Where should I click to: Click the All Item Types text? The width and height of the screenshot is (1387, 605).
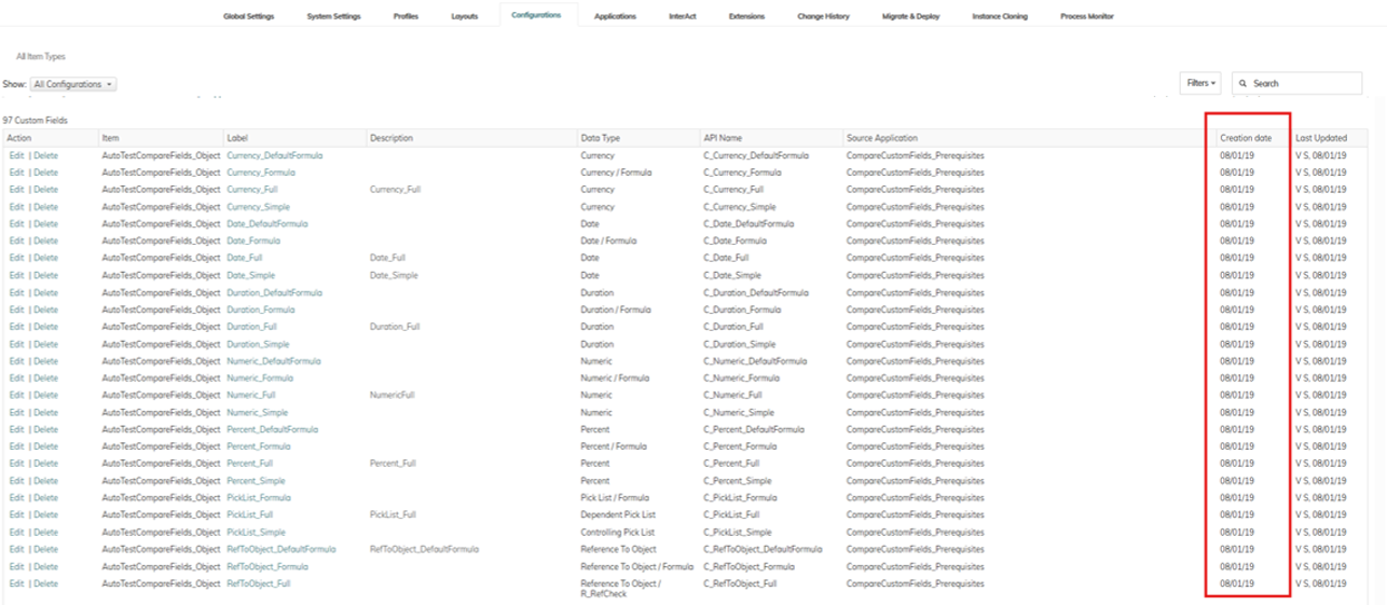coord(41,57)
